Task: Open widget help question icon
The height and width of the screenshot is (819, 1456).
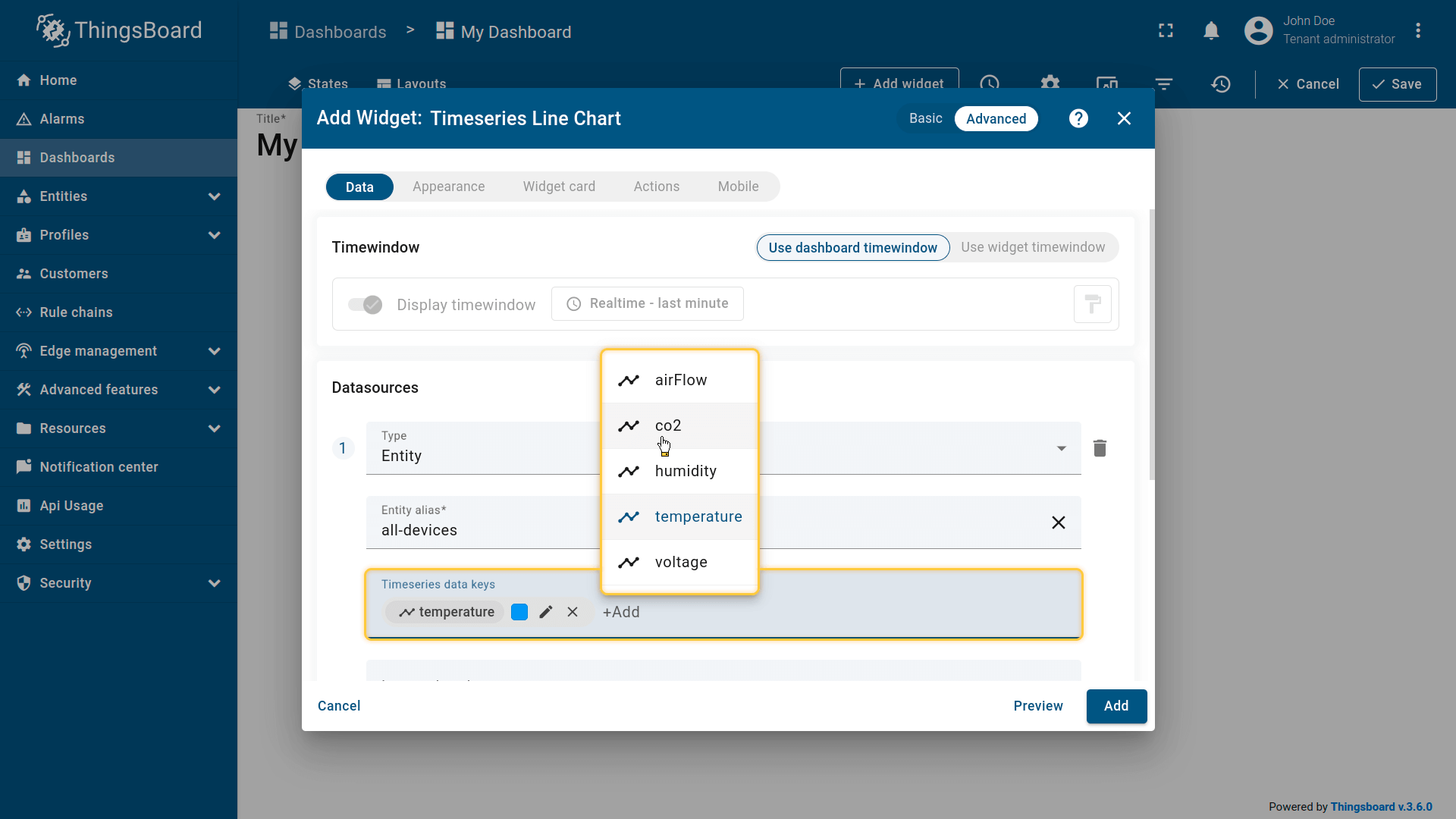Action: tap(1078, 118)
